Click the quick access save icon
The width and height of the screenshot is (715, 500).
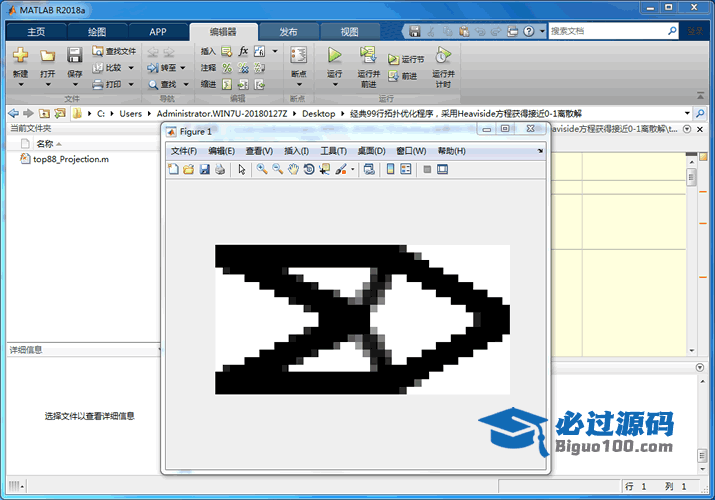pyautogui.click(x=414, y=31)
